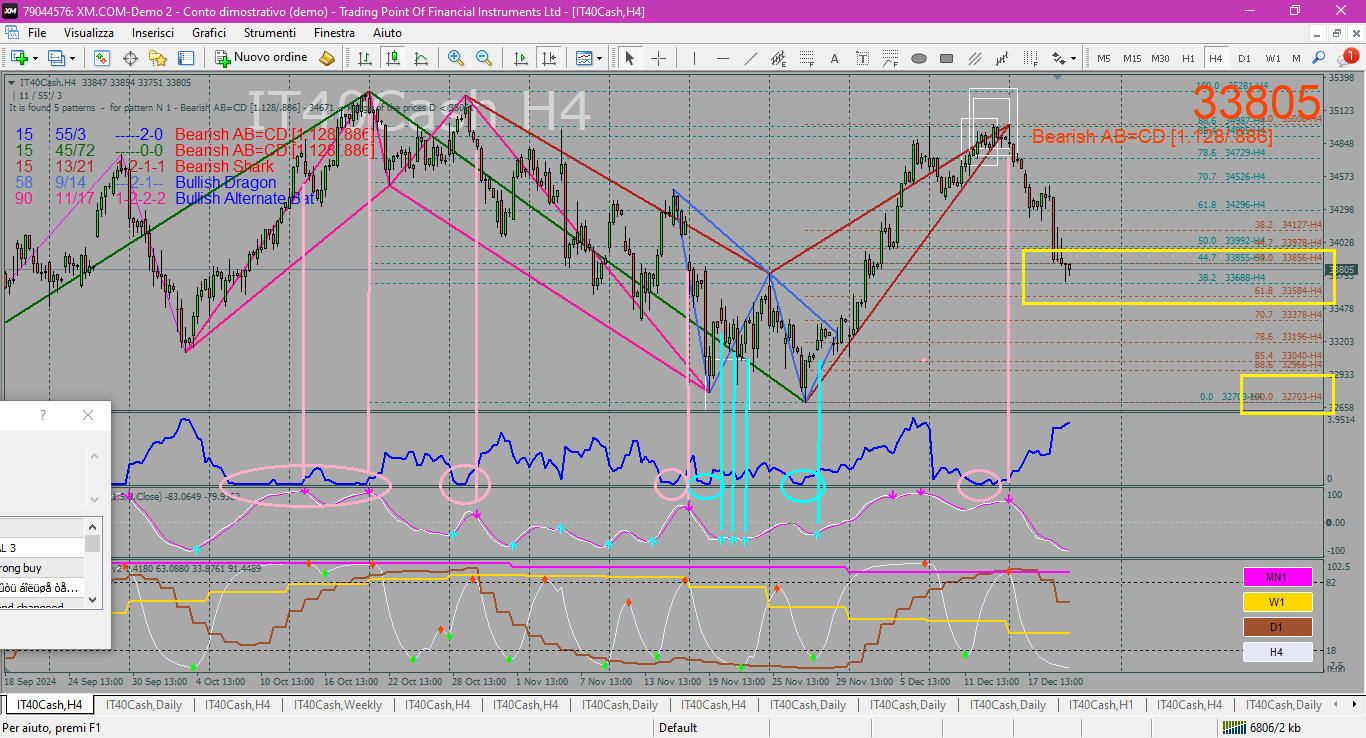The image size is (1366, 738).
Task: Toggle chart shift icon
Action: tap(548, 58)
